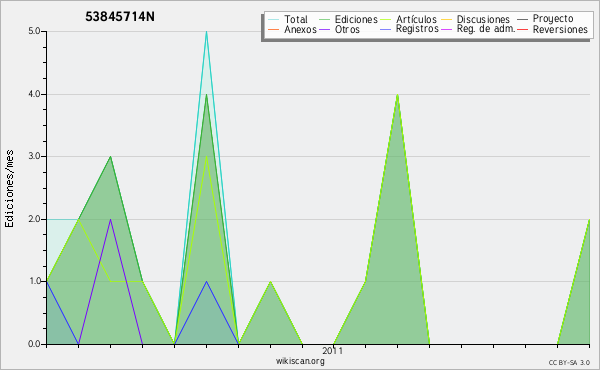
Task: Click the cyan Total peak at 5.0
Action: tap(207, 32)
